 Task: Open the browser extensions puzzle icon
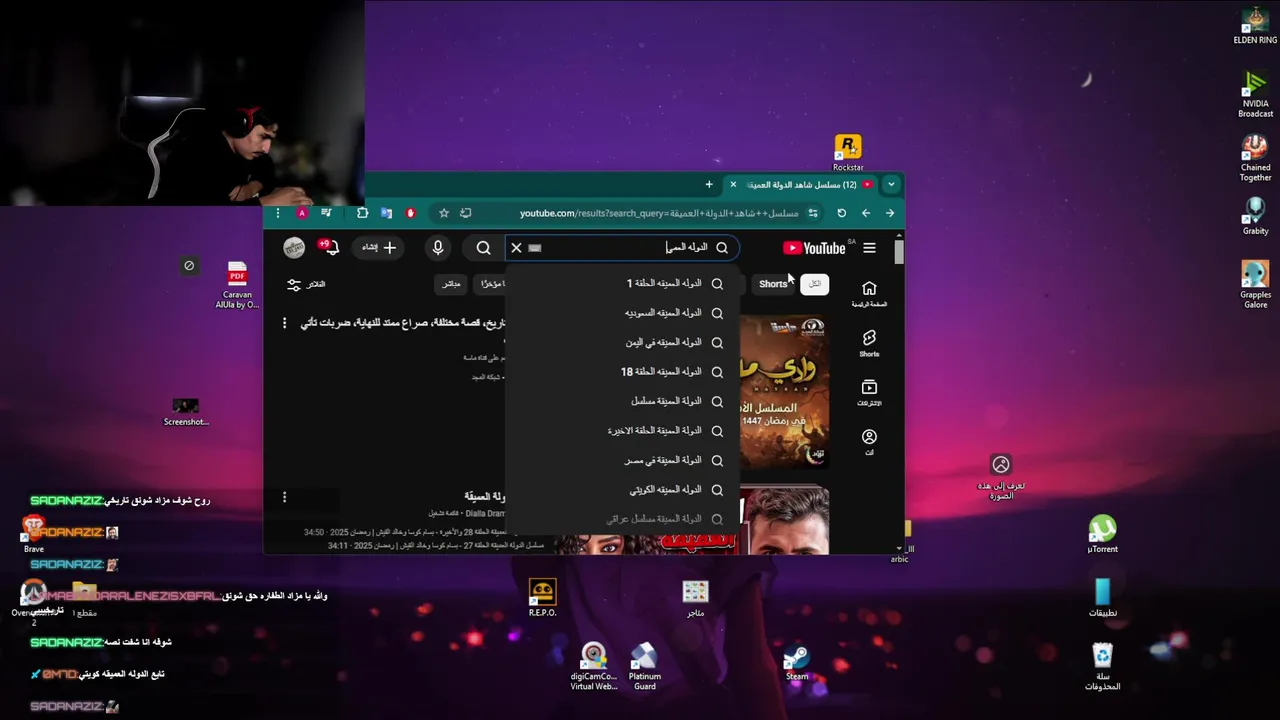362,213
